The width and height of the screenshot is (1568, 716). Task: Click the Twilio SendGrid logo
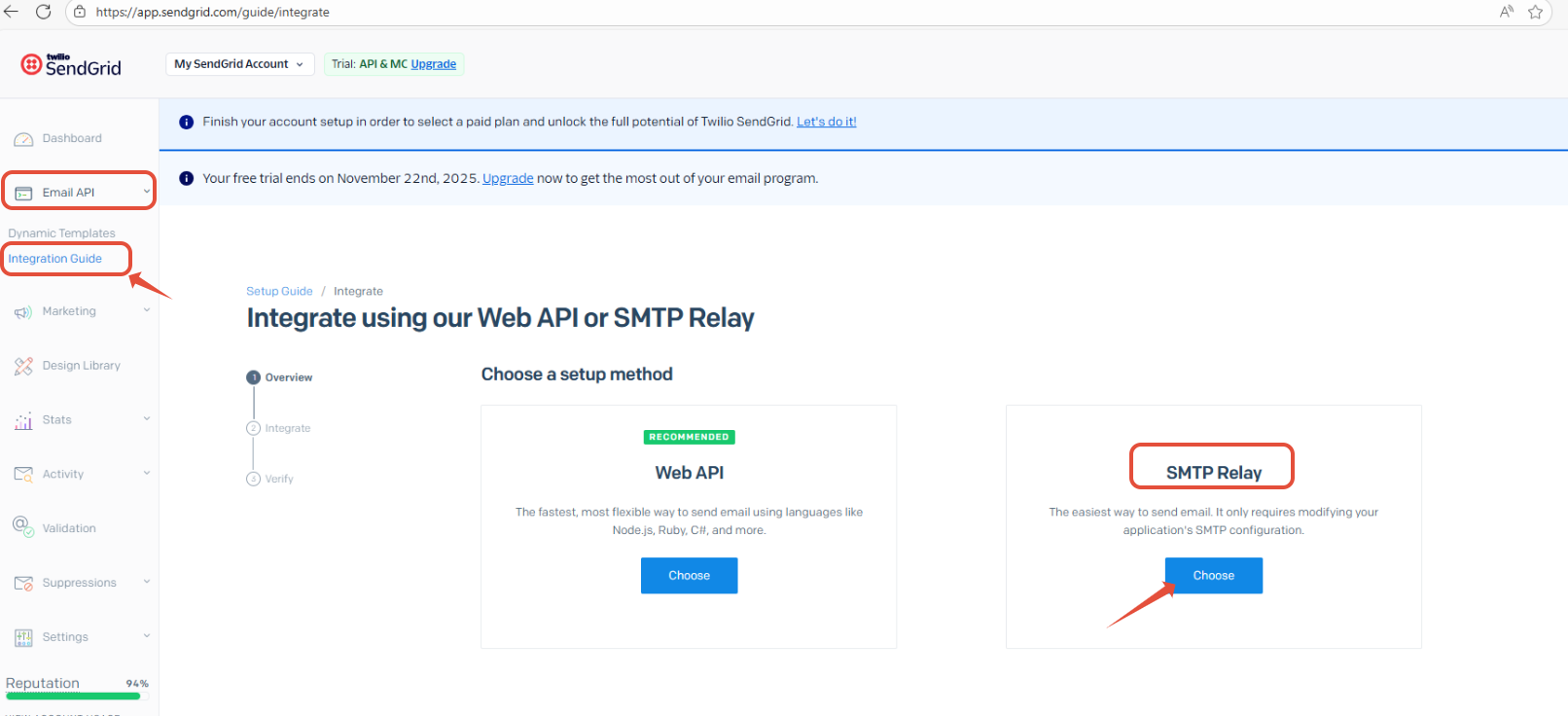click(x=71, y=64)
